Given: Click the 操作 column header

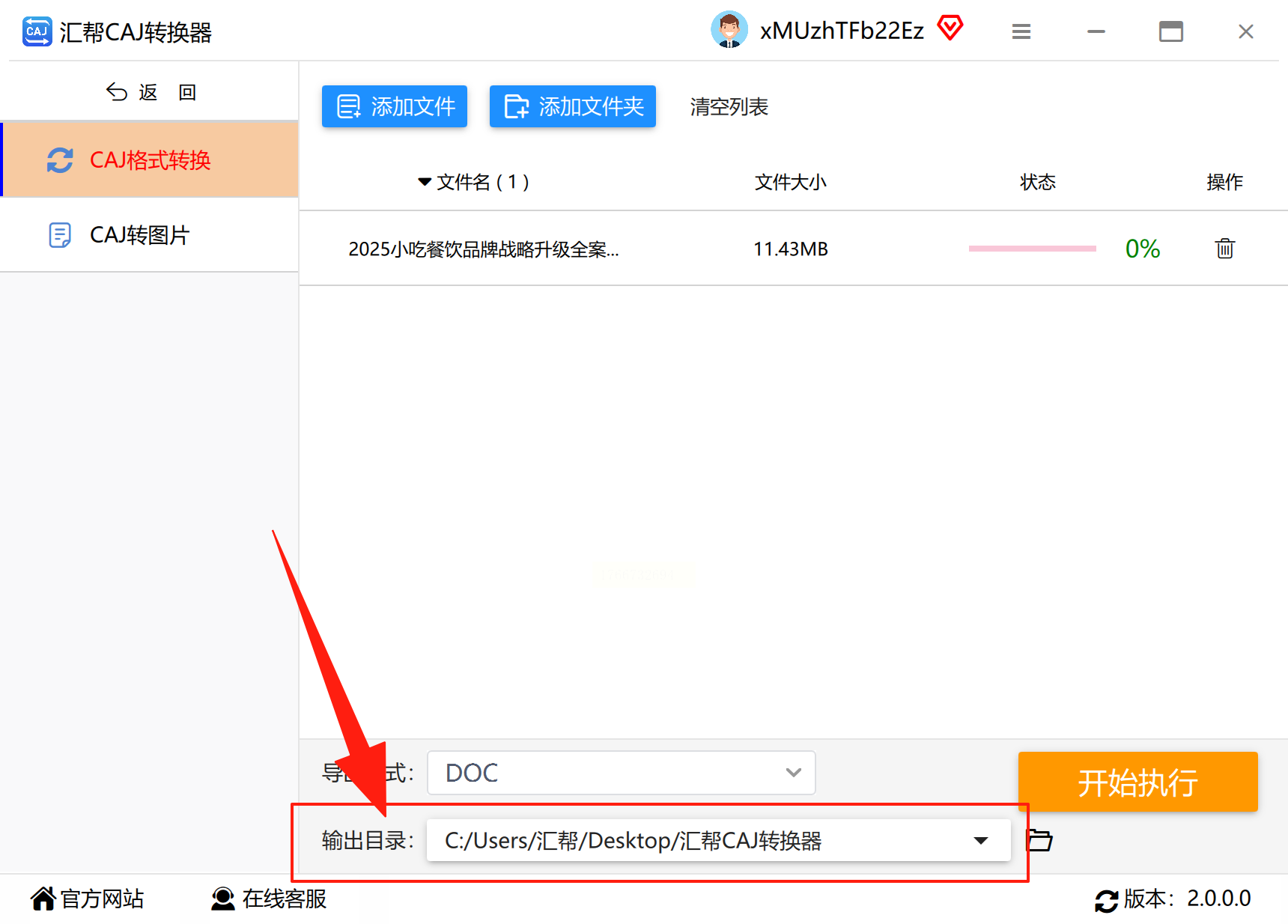Looking at the screenshot, I should click(x=1225, y=182).
